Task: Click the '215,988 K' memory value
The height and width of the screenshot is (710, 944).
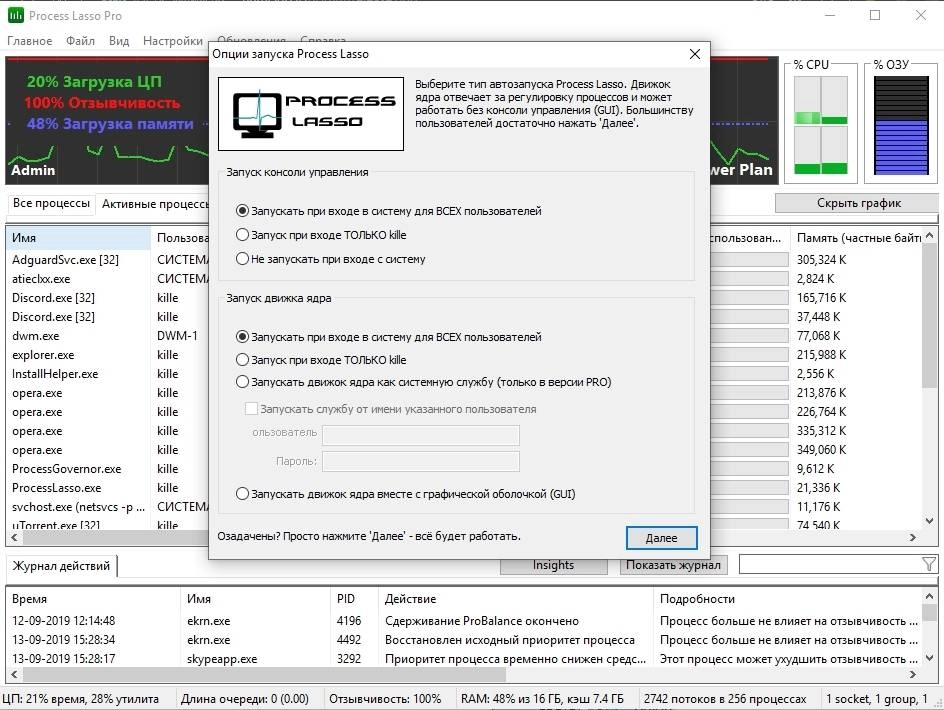Action: 821,355
